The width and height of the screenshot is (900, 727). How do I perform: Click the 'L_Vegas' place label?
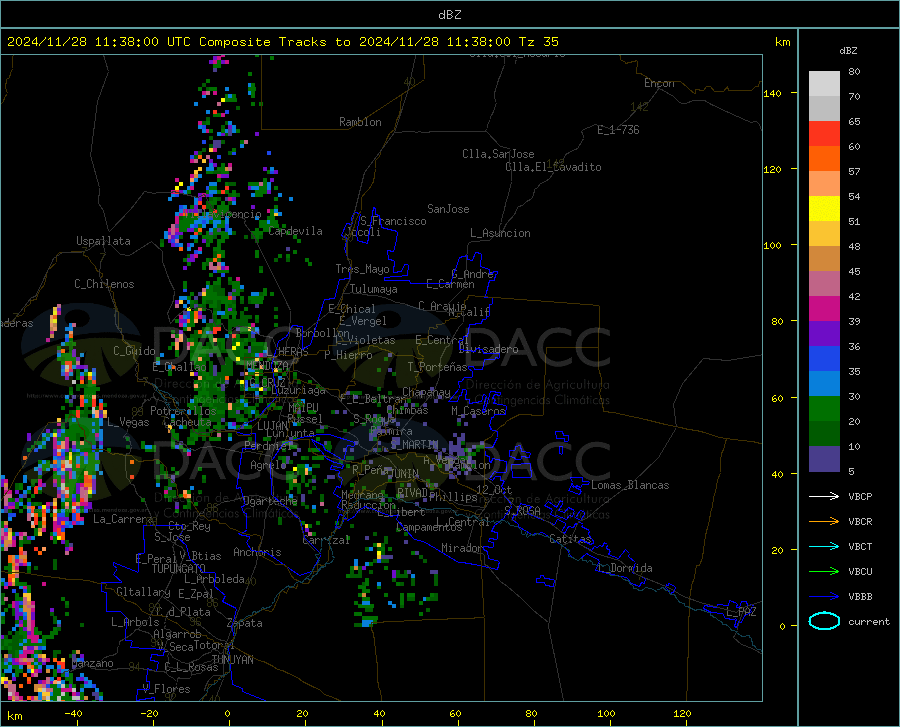pos(128,422)
